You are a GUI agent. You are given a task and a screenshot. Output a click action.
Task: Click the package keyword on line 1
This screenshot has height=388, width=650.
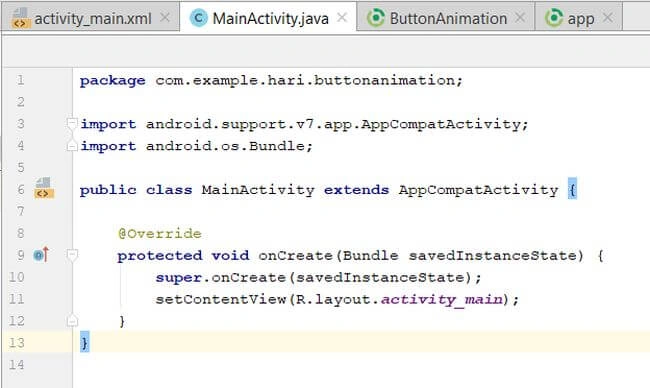(x=112, y=80)
